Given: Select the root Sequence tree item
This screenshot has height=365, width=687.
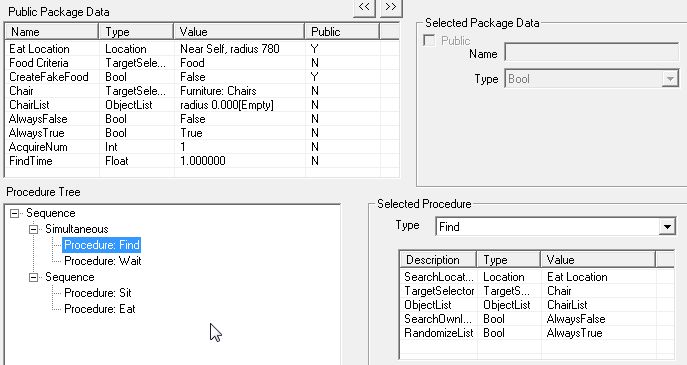Looking at the screenshot, I should tap(50, 213).
